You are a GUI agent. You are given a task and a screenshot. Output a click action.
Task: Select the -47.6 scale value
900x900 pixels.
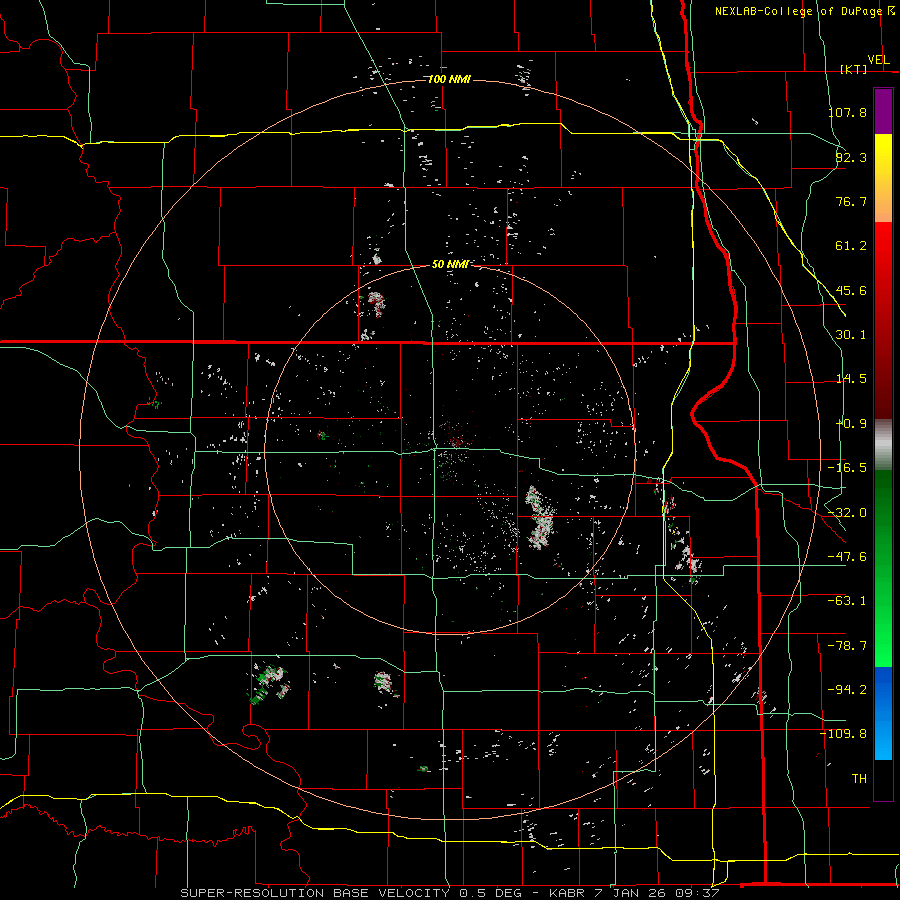click(847, 557)
